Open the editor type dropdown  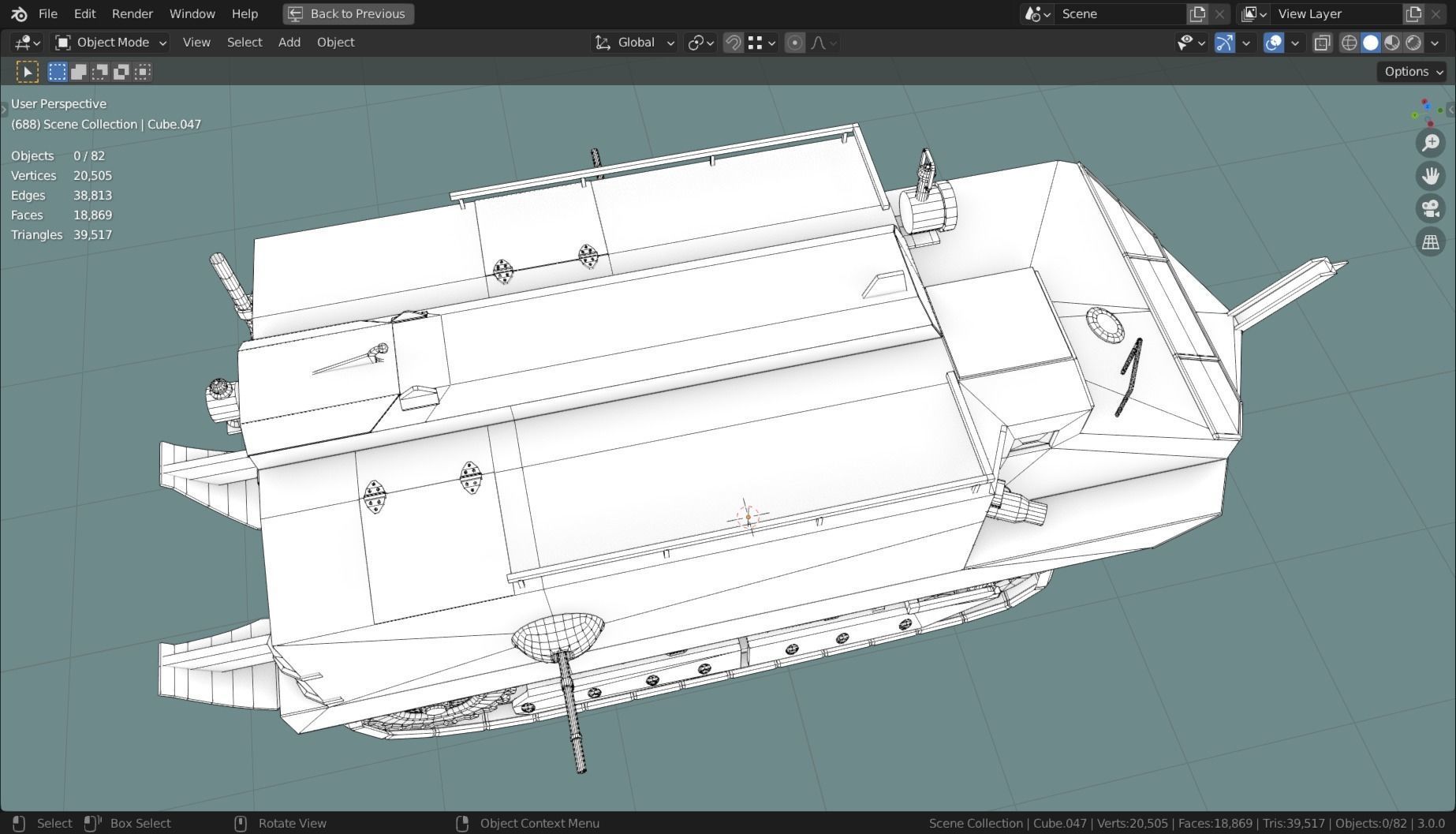pyautogui.click(x=28, y=43)
